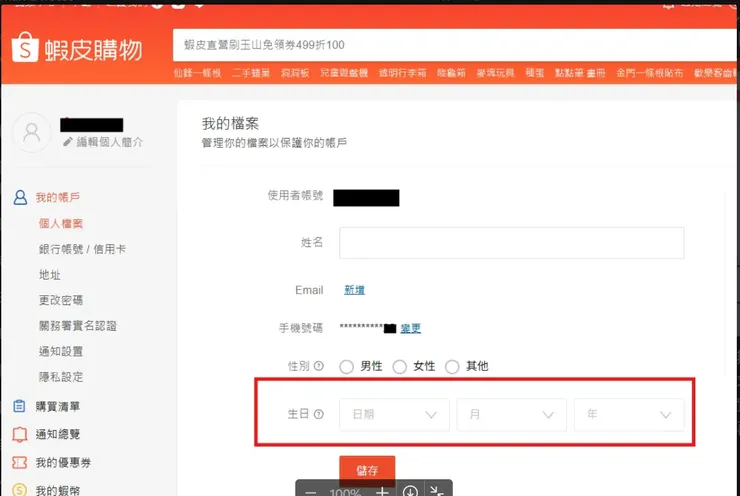Open the 地址 sidebar entry
Image resolution: width=740 pixels, height=496 pixels.
pyautogui.click(x=50, y=274)
